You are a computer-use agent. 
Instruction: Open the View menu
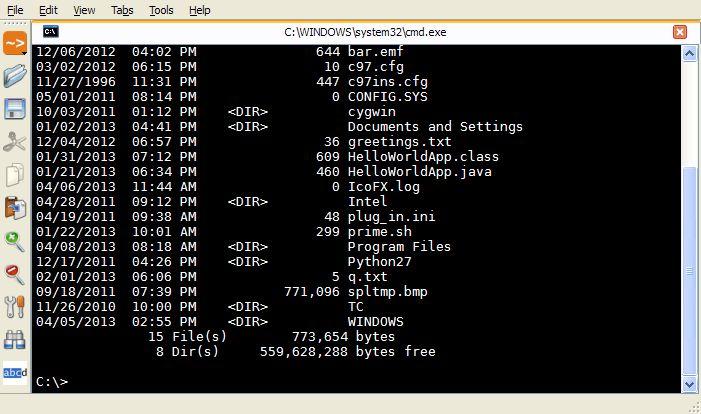click(x=84, y=10)
